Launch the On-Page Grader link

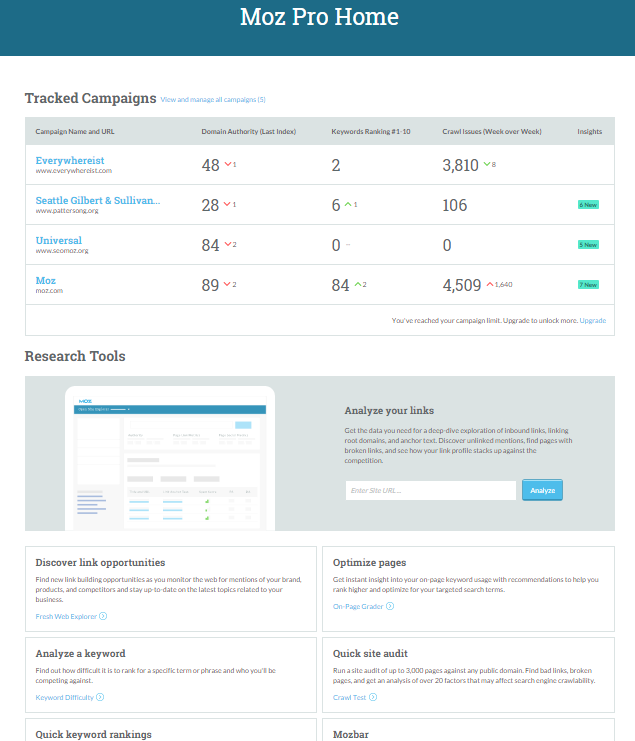pyautogui.click(x=358, y=606)
